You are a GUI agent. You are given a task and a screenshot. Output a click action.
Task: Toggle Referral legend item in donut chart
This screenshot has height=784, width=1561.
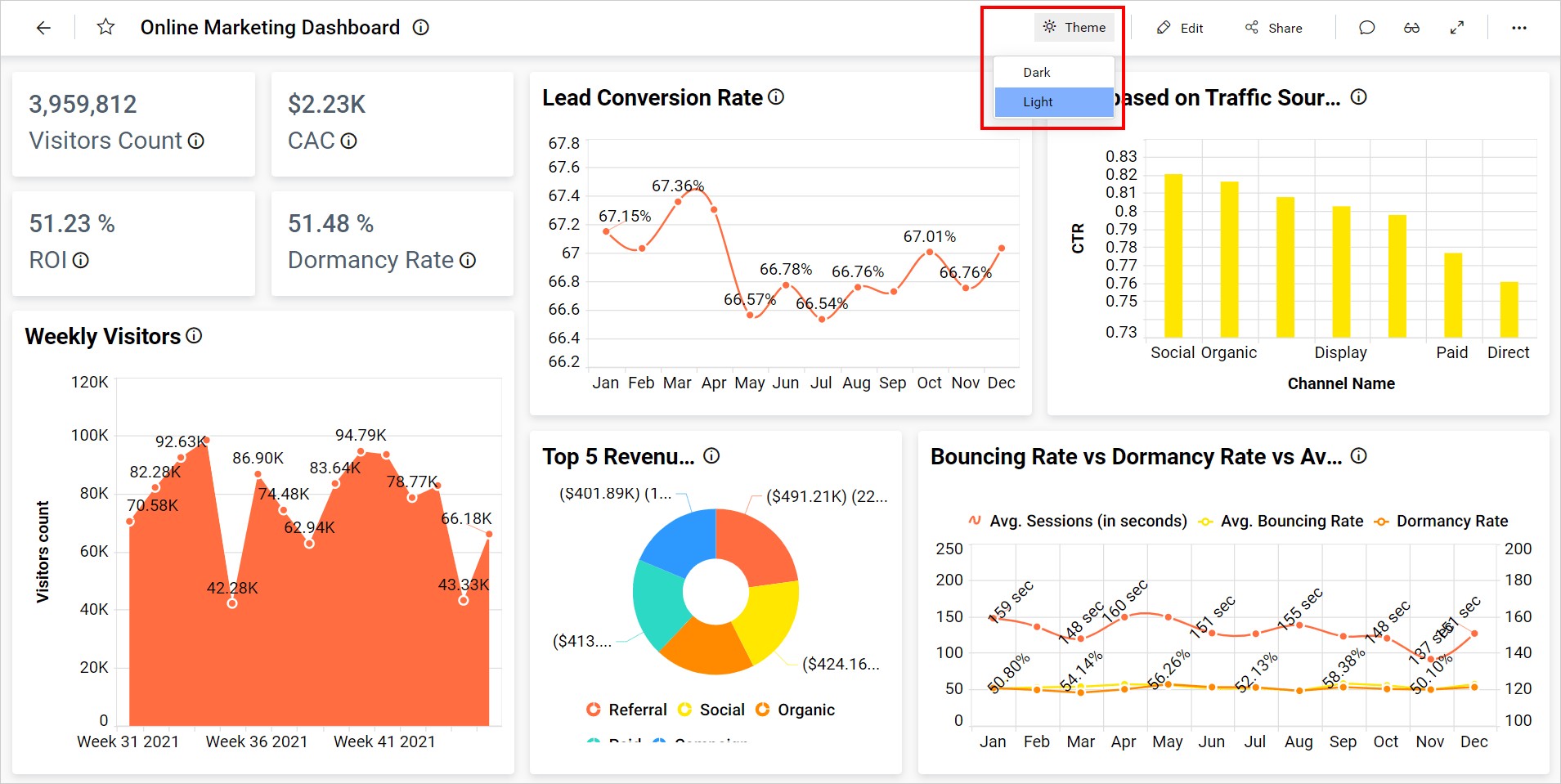[627, 710]
